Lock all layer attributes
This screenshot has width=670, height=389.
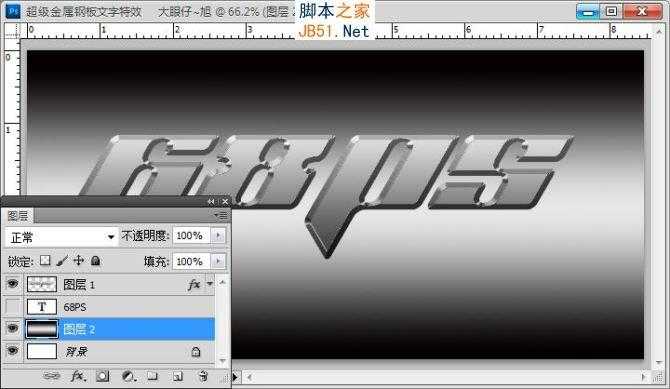click(x=96, y=260)
